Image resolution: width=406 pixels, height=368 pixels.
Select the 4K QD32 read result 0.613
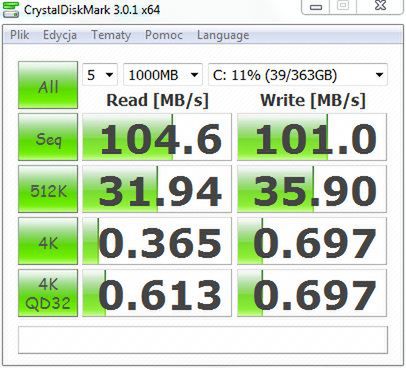click(x=157, y=293)
